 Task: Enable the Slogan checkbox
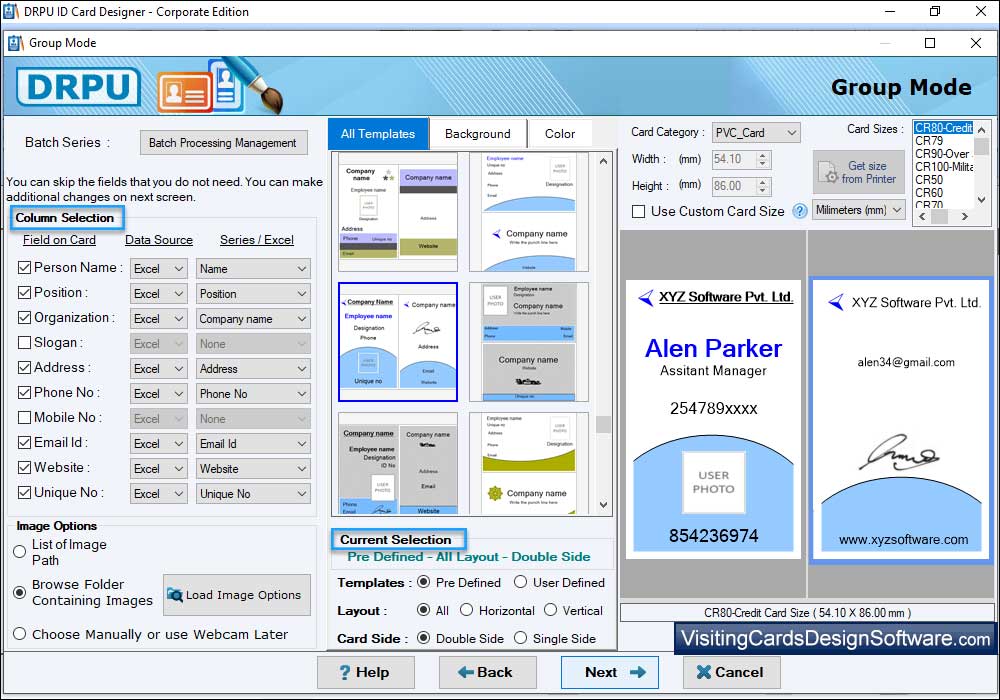24,342
